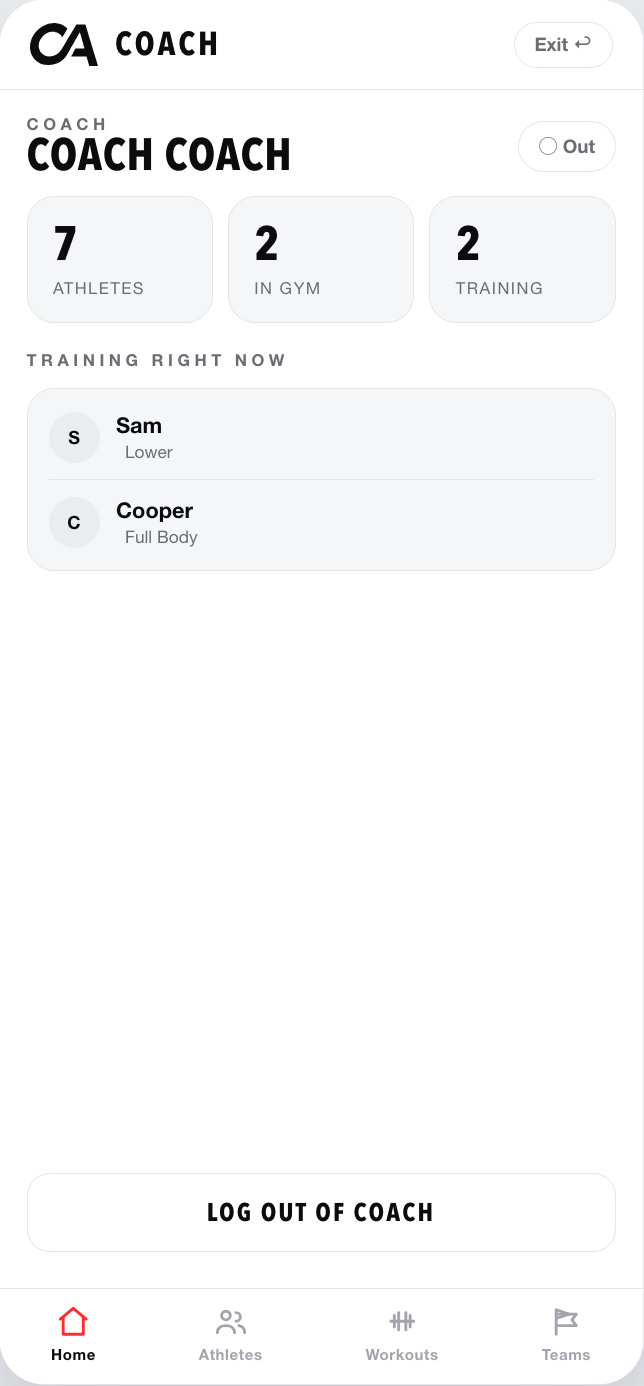Open the Teams flag icon
Screen dimensions: 644x1386
566,1322
